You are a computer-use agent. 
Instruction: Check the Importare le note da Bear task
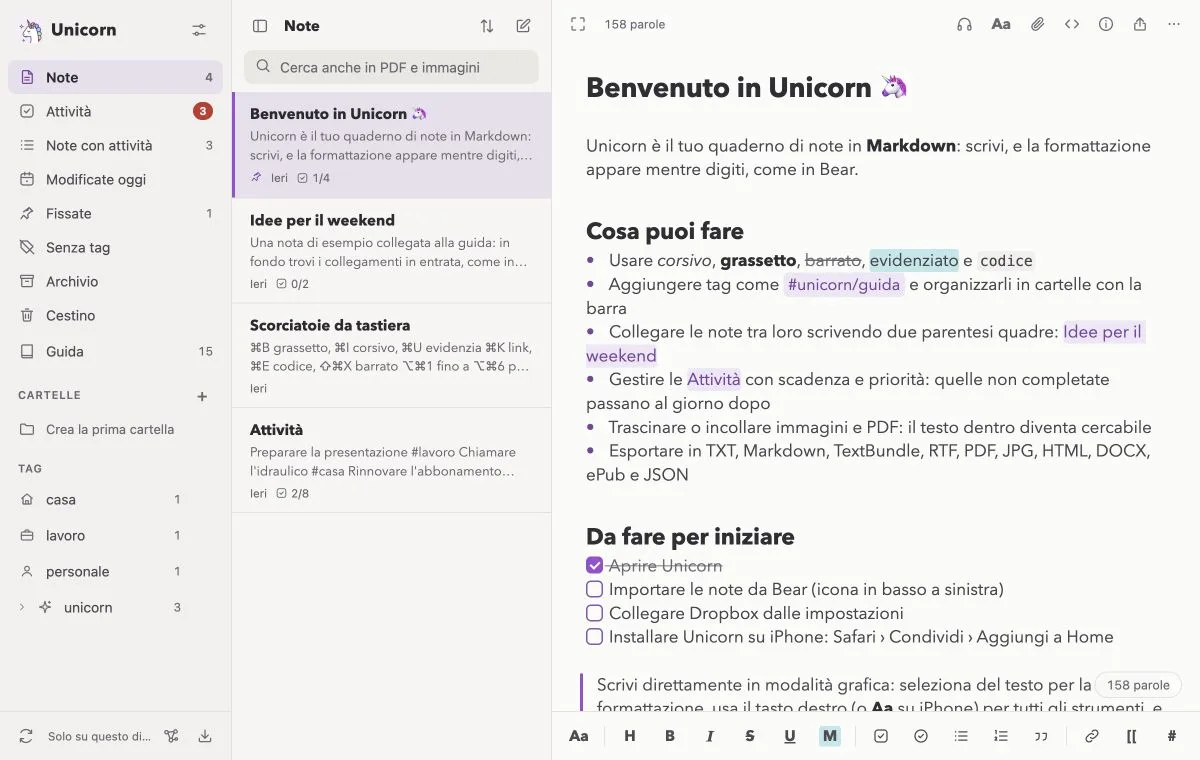595,589
